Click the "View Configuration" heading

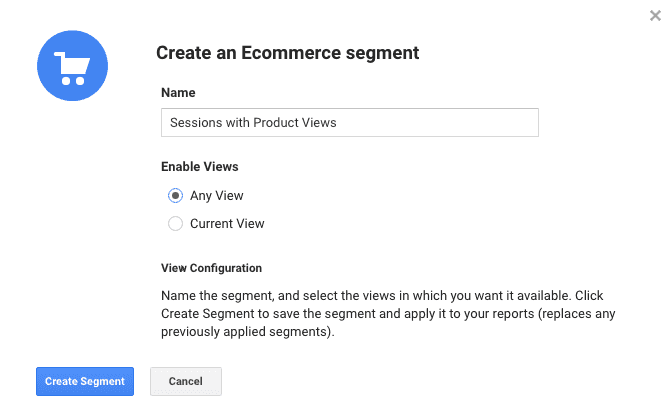[x=211, y=268]
